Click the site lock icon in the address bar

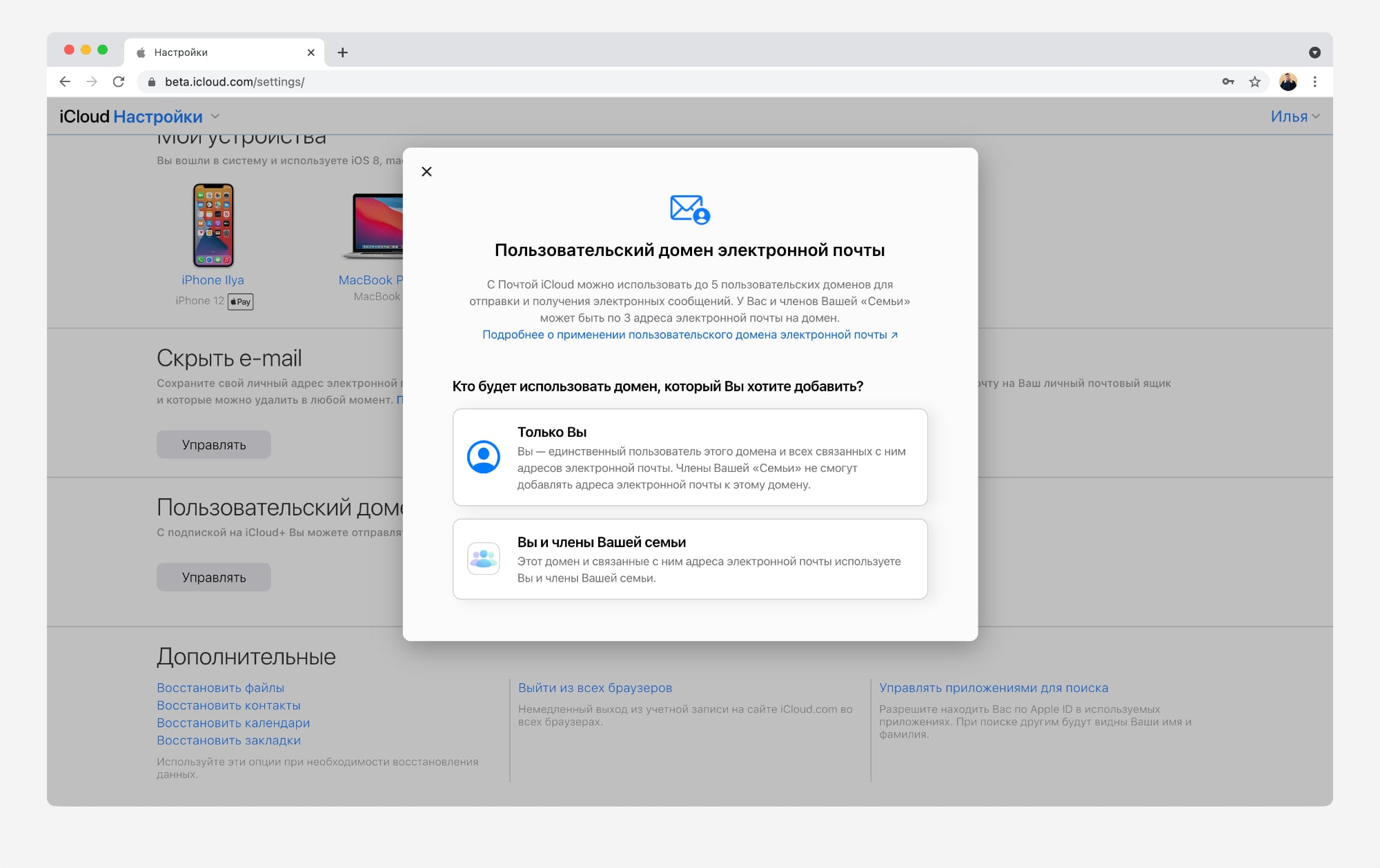(152, 81)
